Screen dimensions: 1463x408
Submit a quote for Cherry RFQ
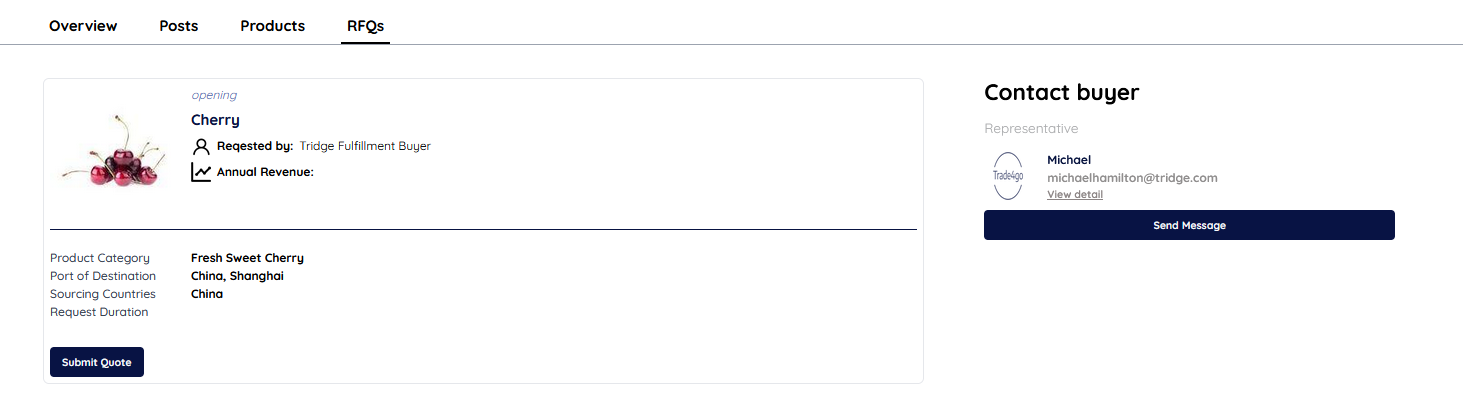[97, 362]
